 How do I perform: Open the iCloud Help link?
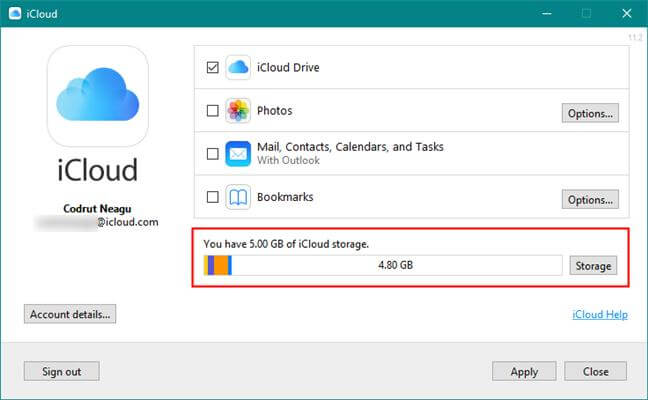click(599, 315)
